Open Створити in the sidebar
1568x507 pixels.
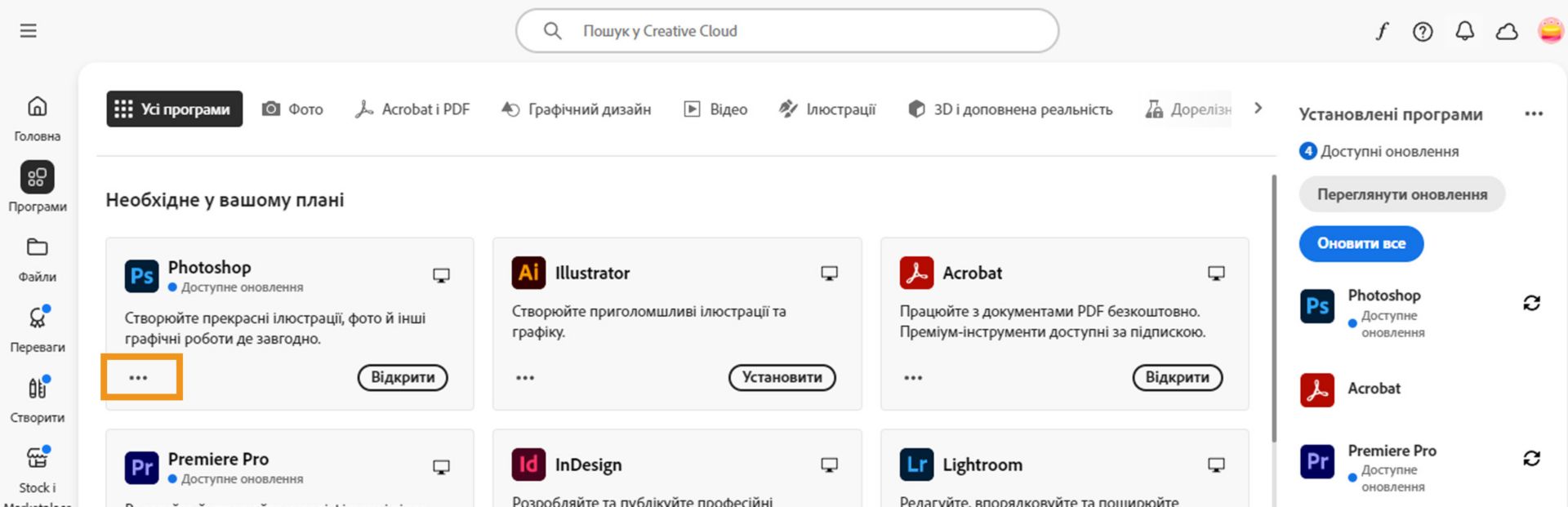pyautogui.click(x=38, y=399)
